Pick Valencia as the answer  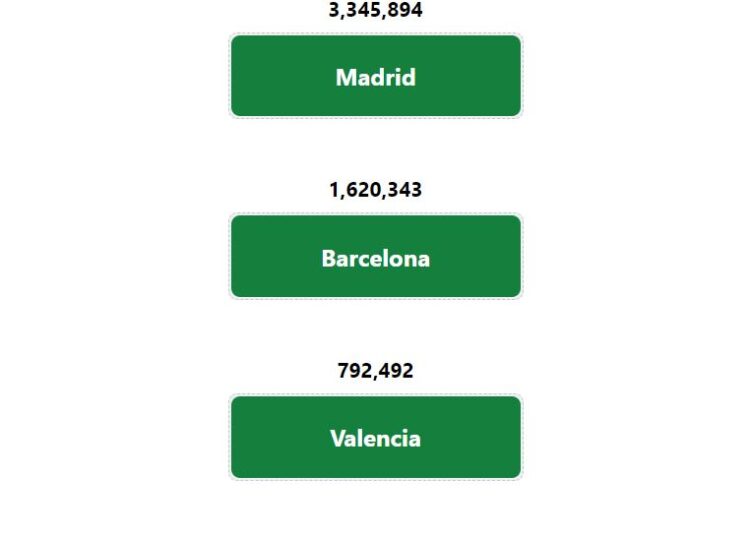(375, 437)
